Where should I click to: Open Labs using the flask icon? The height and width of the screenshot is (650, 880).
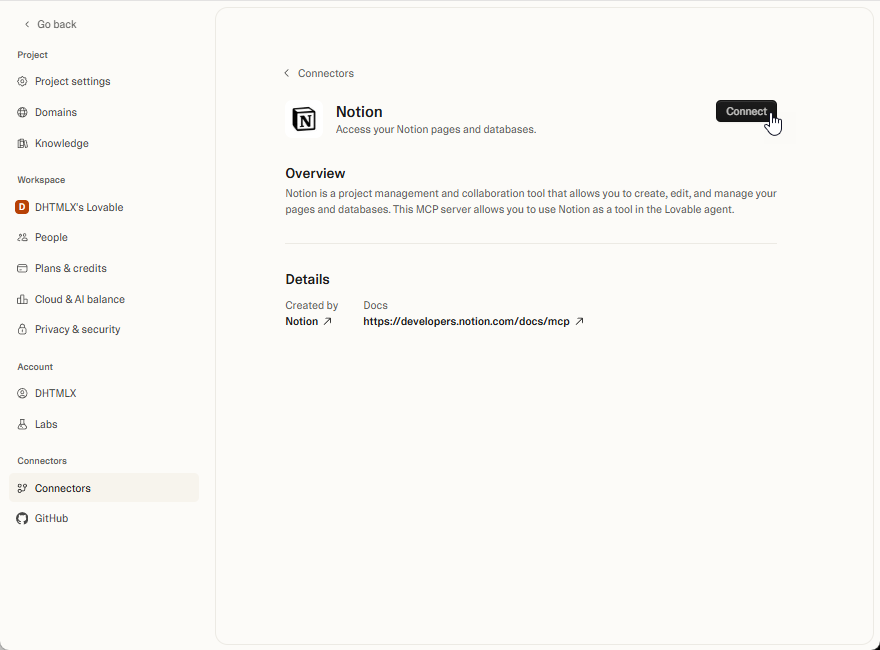(x=22, y=424)
